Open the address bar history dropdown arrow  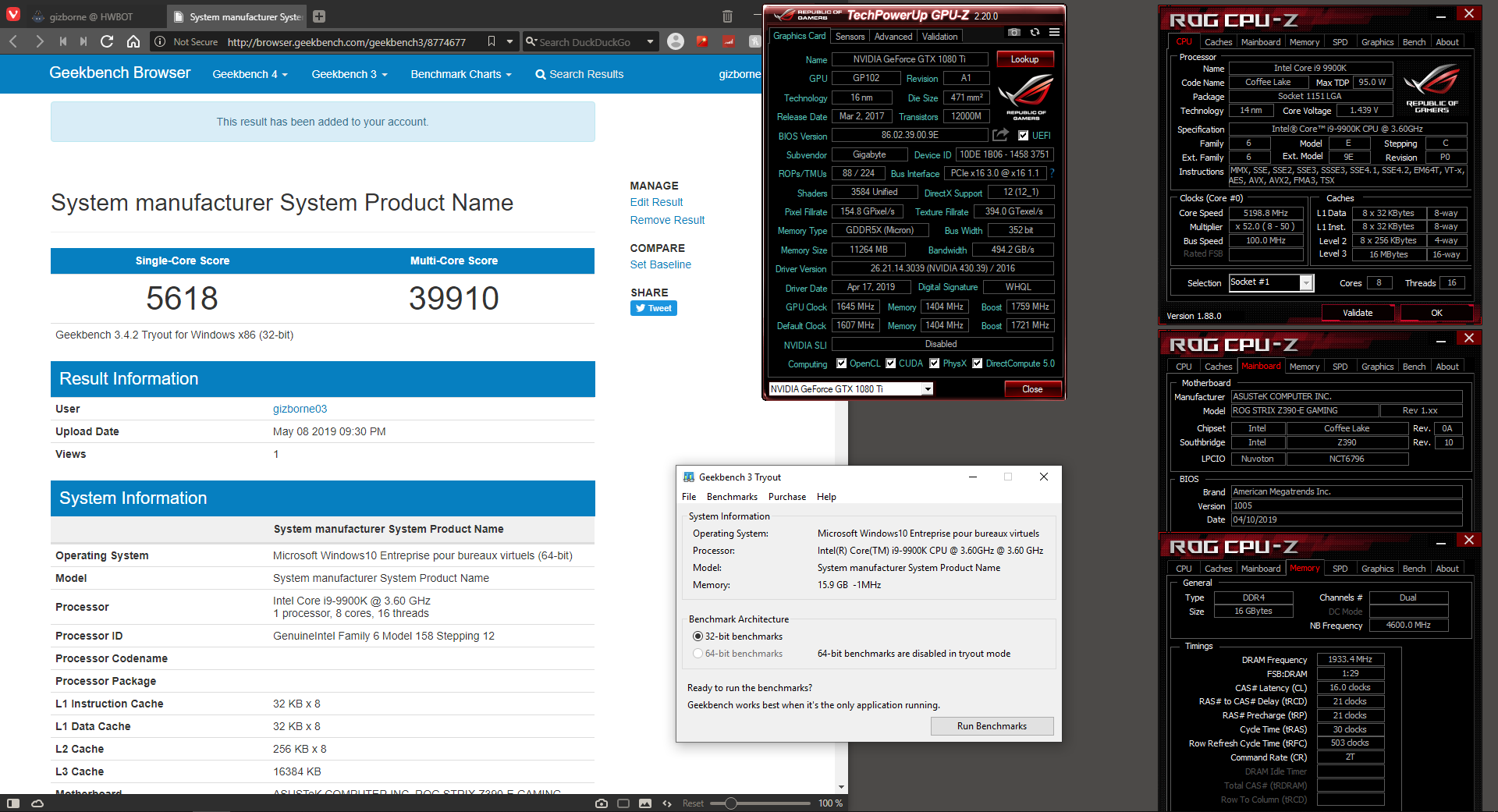pyautogui.click(x=510, y=41)
